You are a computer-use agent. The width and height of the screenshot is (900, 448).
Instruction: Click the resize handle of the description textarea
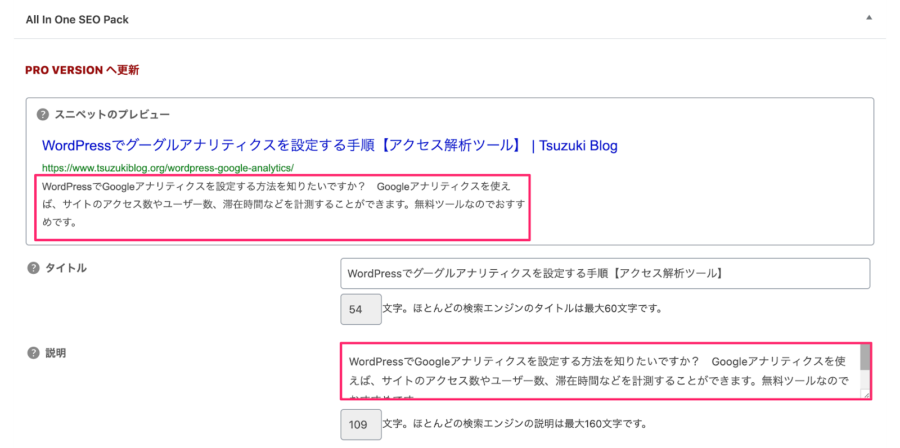(x=866, y=394)
